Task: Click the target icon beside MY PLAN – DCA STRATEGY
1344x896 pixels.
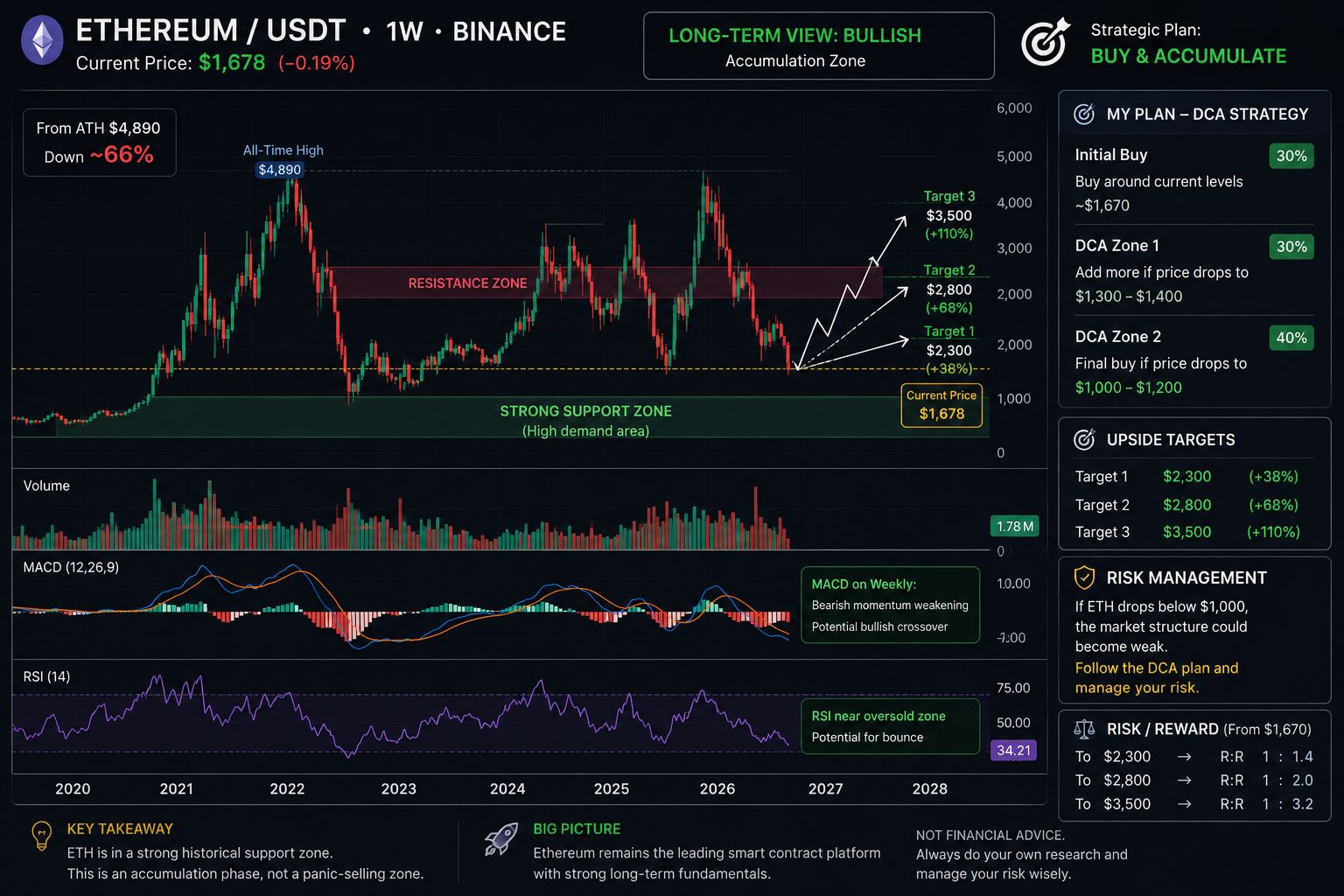Action: coord(1084,114)
